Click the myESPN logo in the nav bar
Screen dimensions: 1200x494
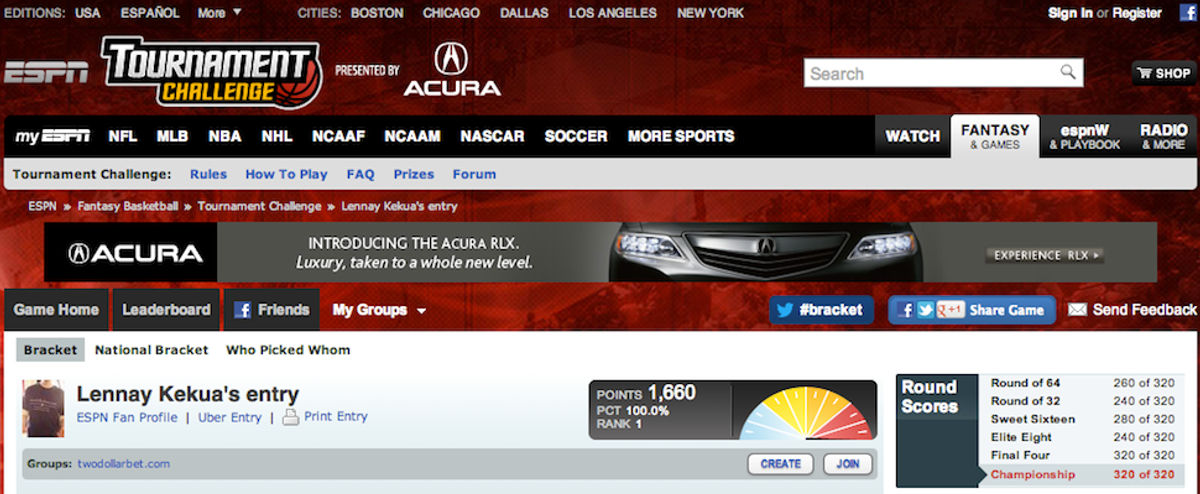coord(52,136)
